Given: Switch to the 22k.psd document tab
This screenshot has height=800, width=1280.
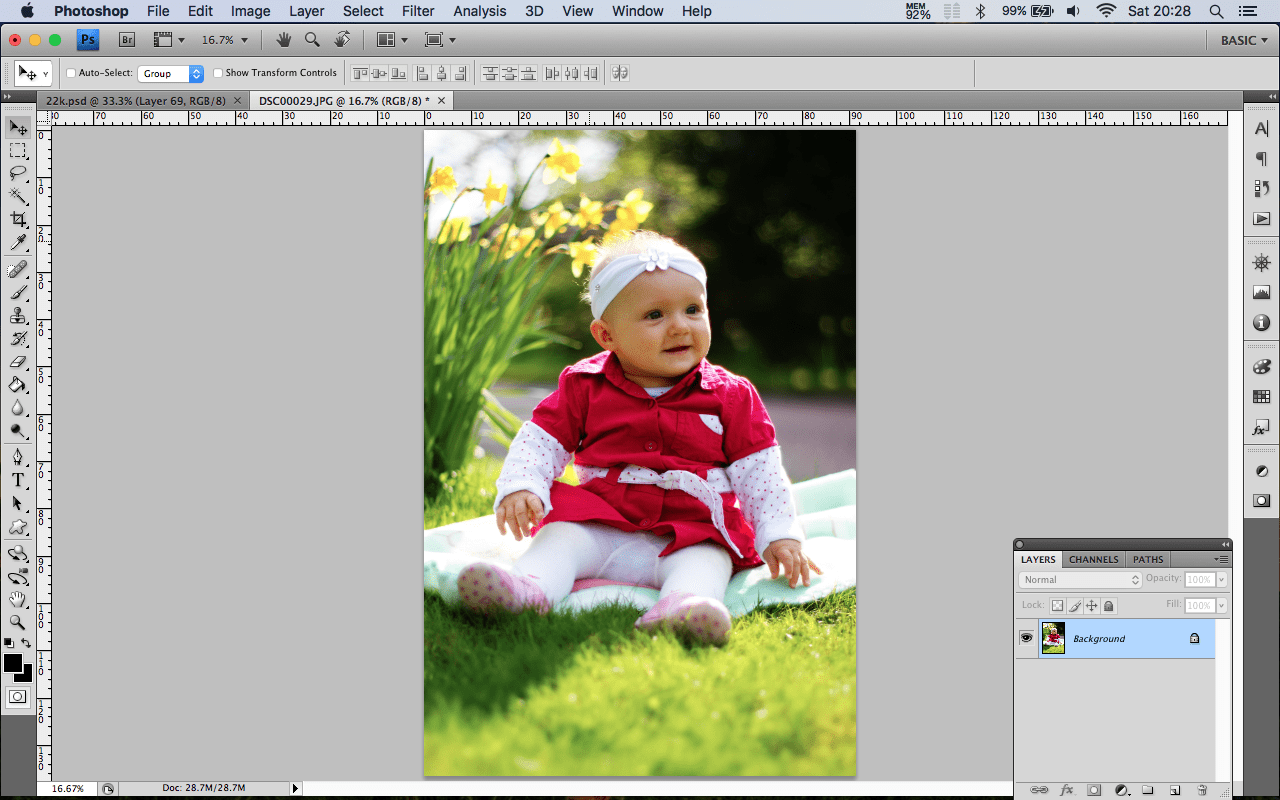Looking at the screenshot, I should tap(136, 101).
